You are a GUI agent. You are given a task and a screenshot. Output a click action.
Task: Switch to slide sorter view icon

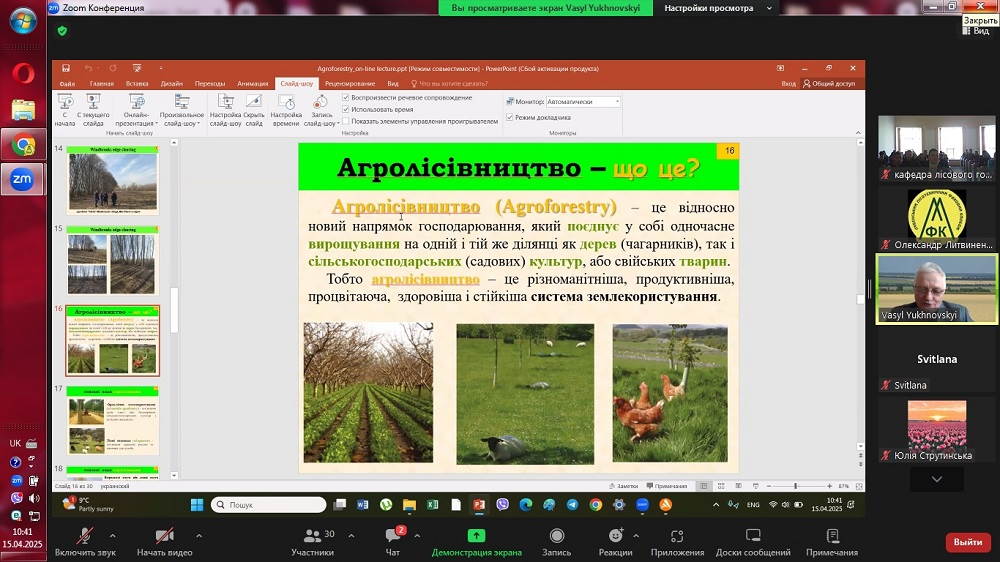(721, 486)
